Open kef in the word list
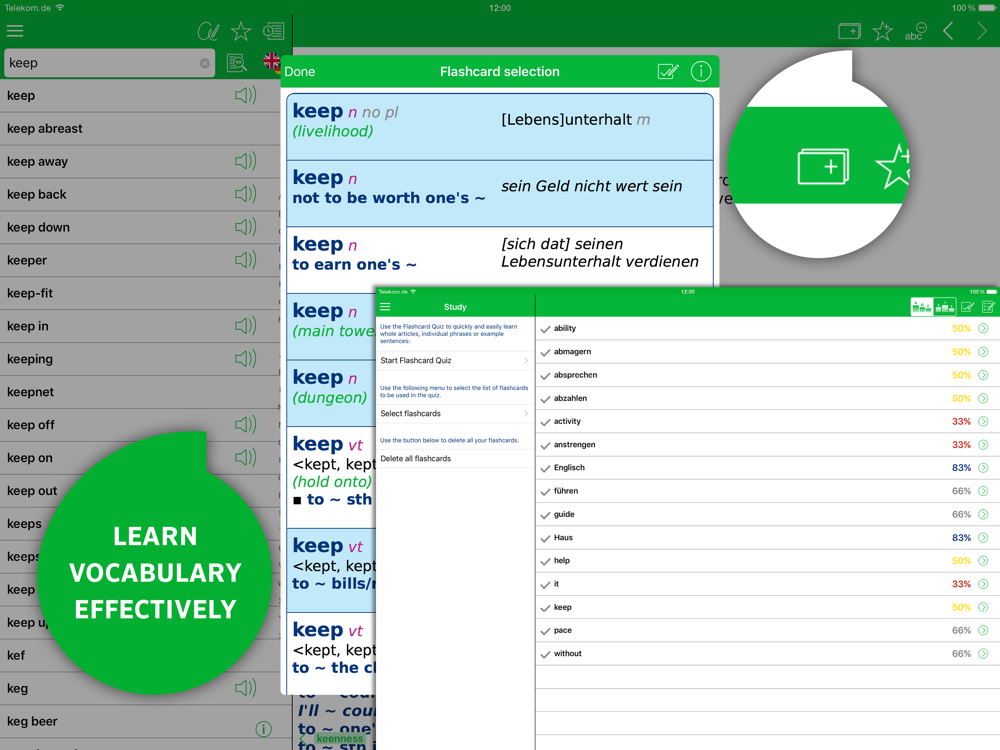 (x=140, y=655)
